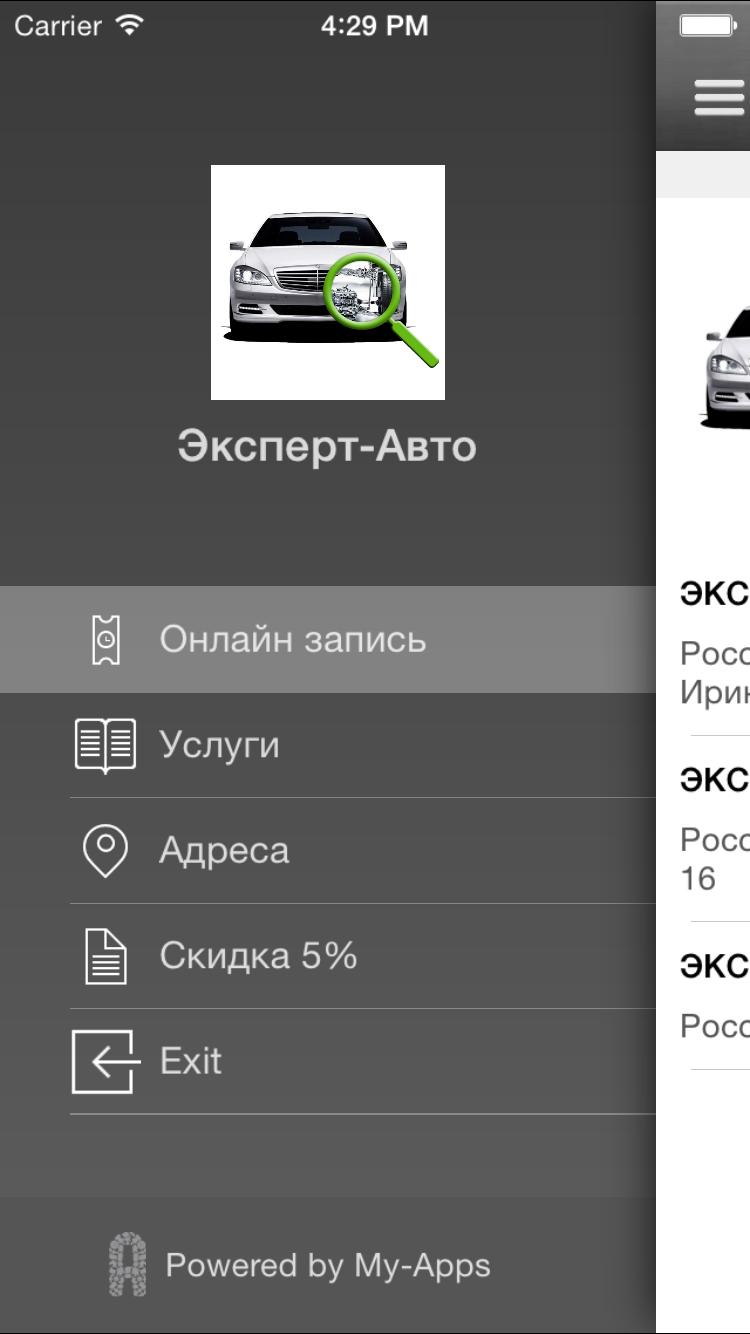Tap the Wi-Fi status icon
This screenshot has width=750, height=1334.
[x=129, y=24]
